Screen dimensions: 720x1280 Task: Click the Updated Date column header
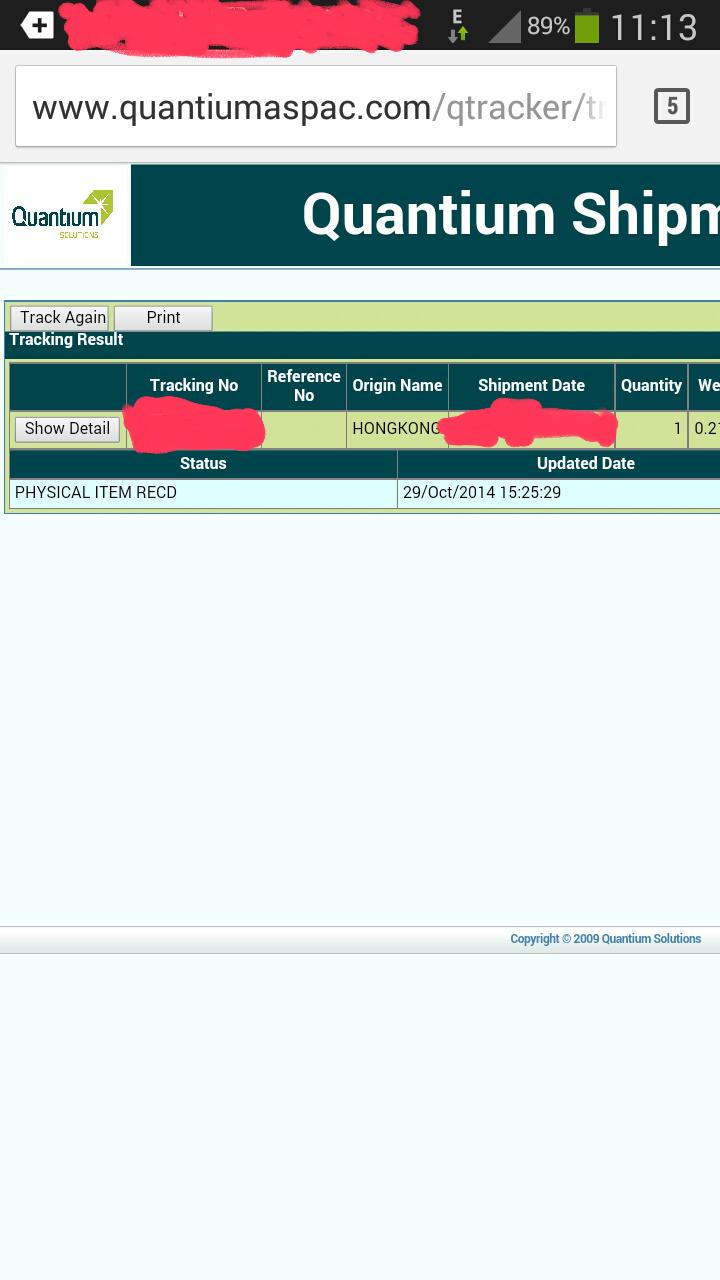559,464
